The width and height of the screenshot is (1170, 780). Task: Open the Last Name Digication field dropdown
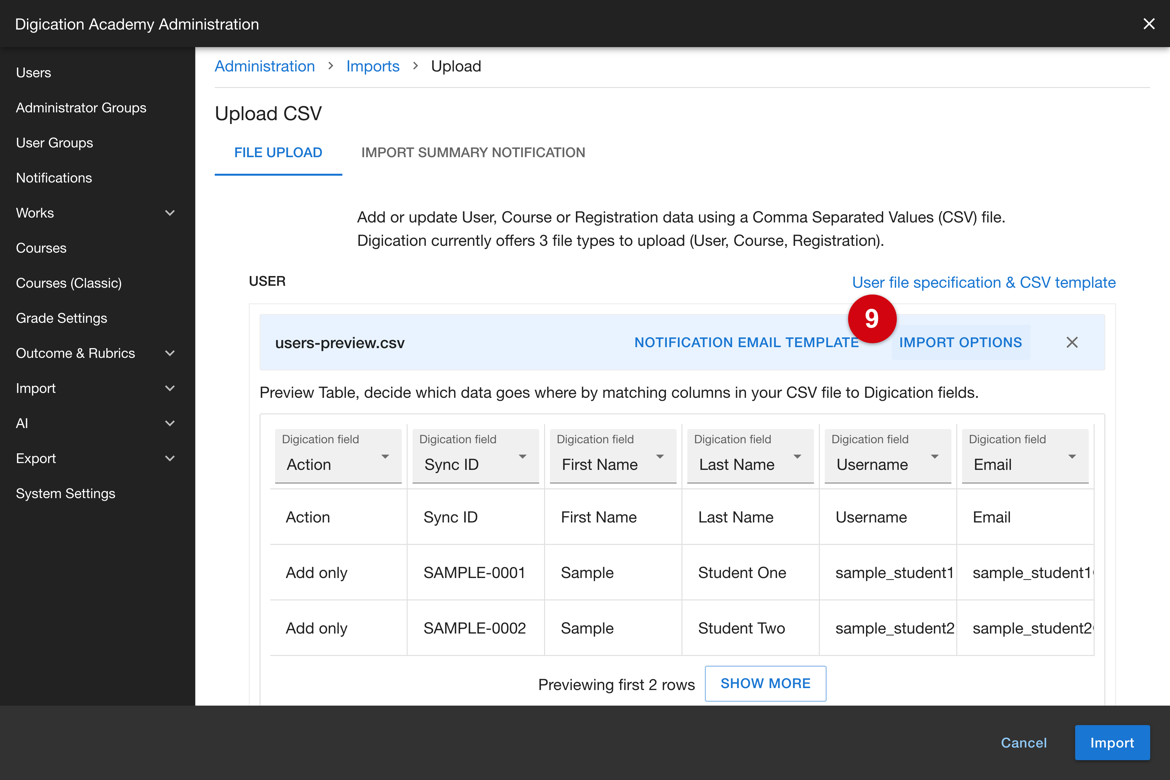pos(750,456)
